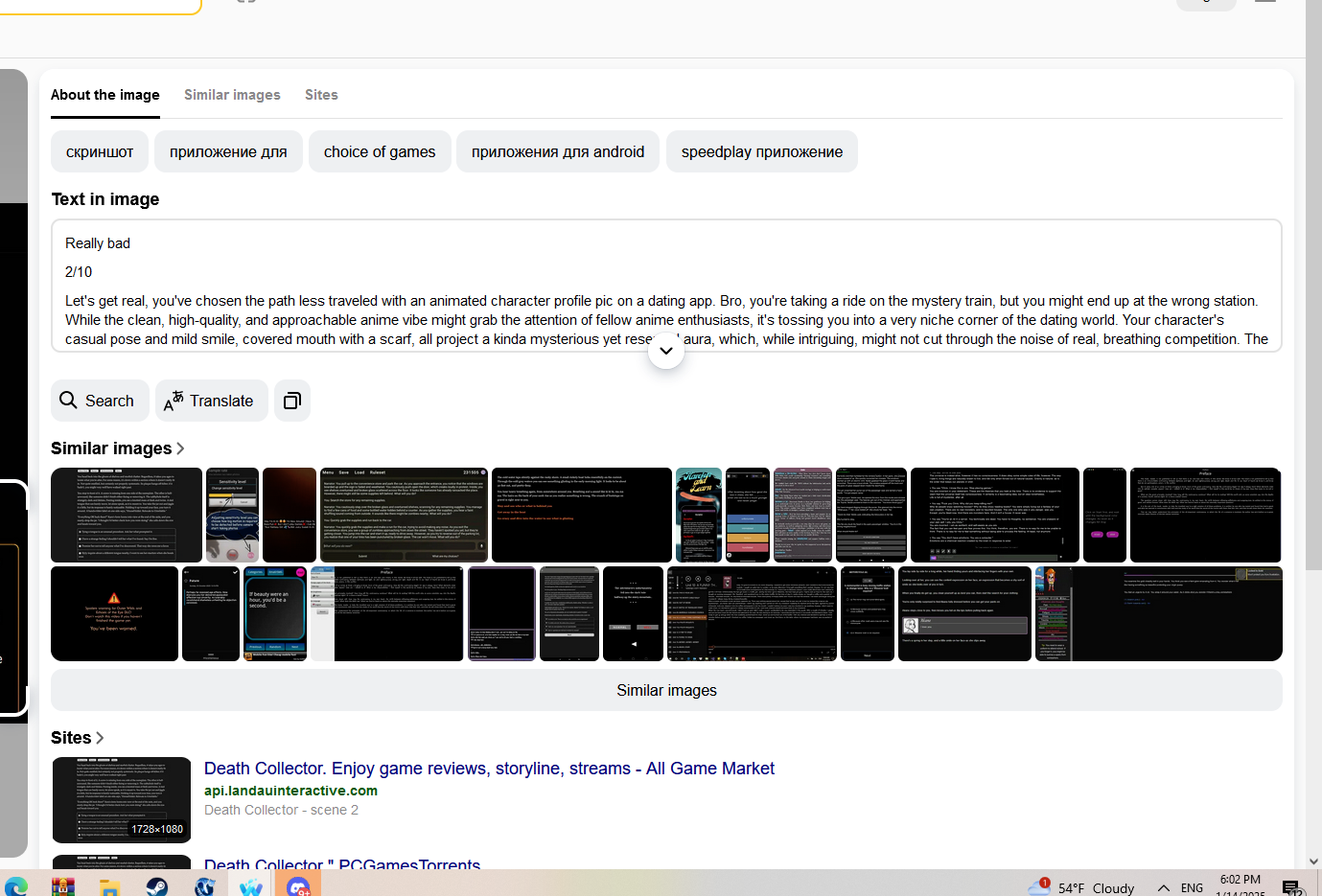Viewport: 1322px width, 896px height.
Task: Open the notifications center icon
Action: click(x=1292, y=887)
